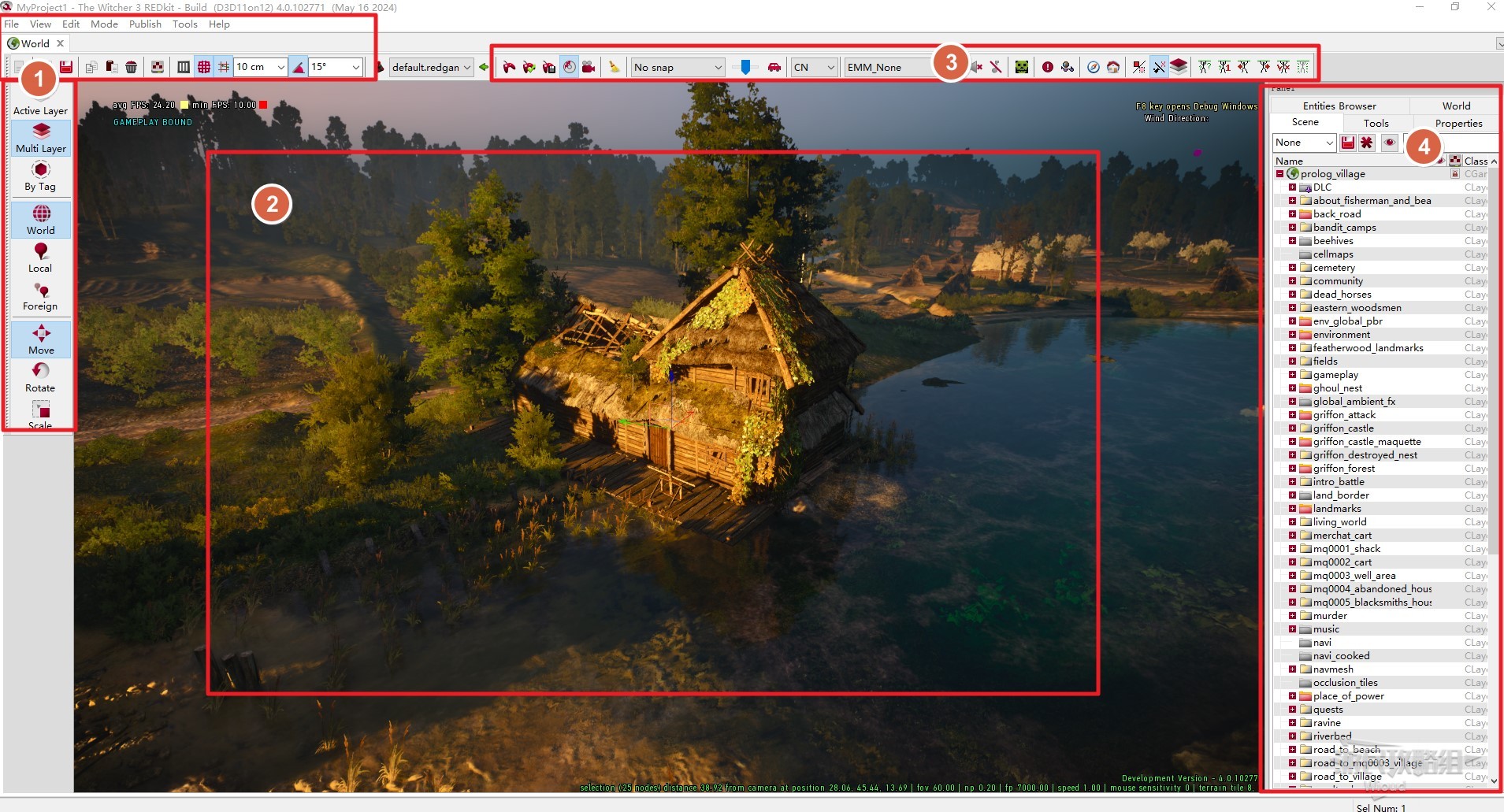
Task: Click the red asterisk icon in the Scene panel
Action: 1367,143
